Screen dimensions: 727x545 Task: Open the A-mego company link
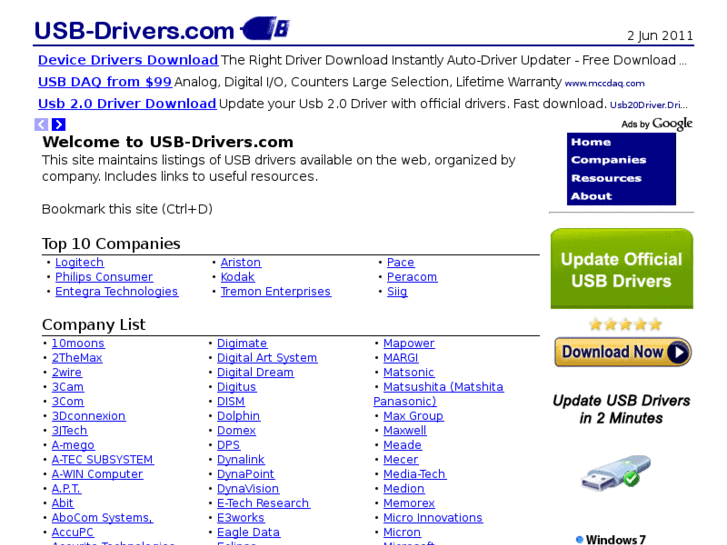pos(73,445)
